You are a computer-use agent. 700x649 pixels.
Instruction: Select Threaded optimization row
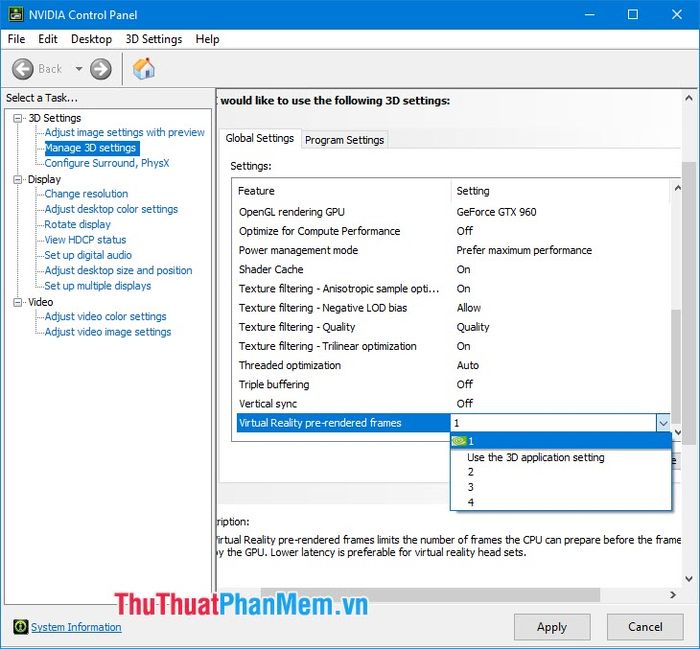pyautogui.click(x=453, y=366)
